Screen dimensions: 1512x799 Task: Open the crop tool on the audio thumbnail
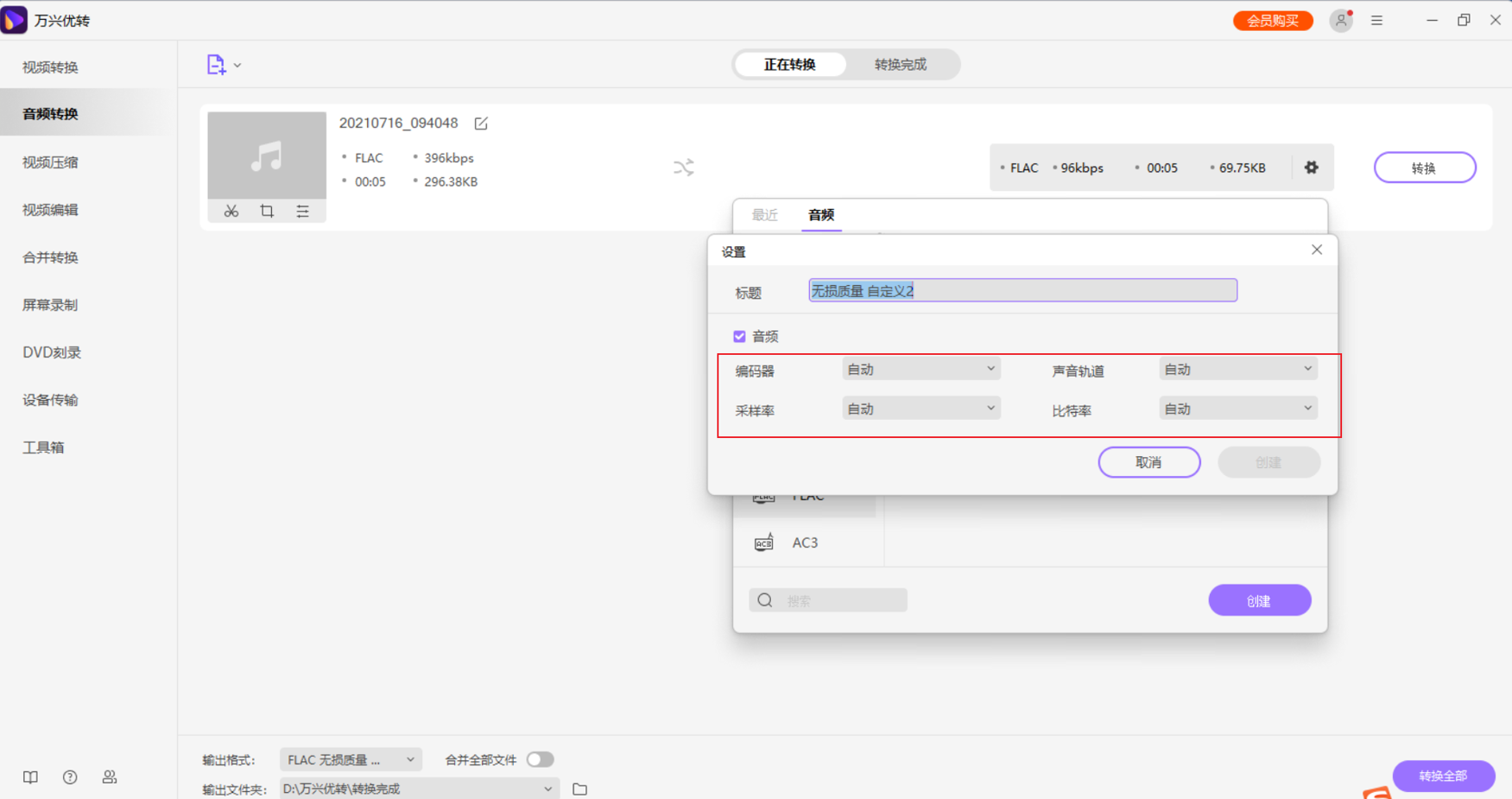[267, 211]
